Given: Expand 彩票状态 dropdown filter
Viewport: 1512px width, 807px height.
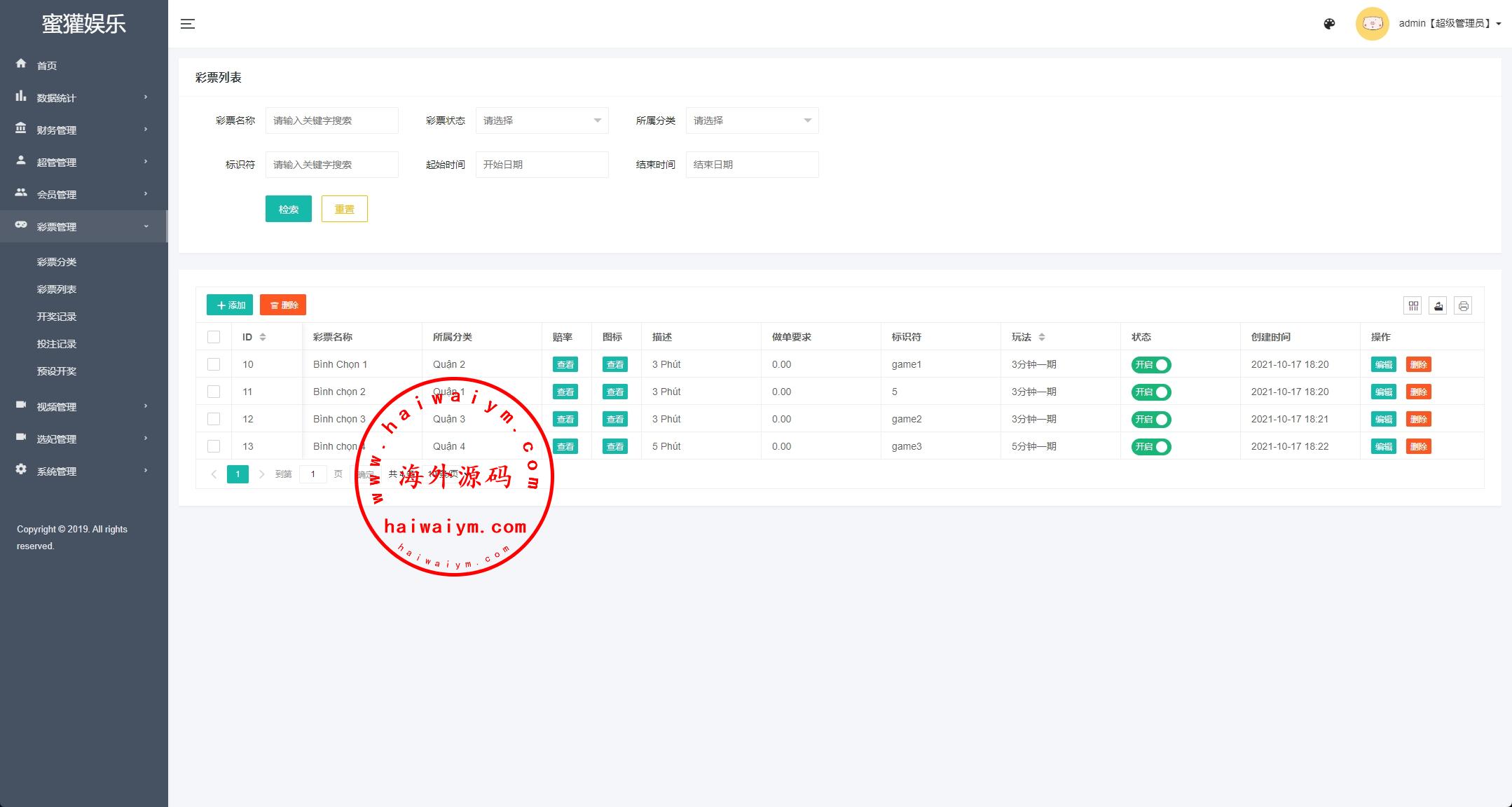Looking at the screenshot, I should tap(540, 120).
